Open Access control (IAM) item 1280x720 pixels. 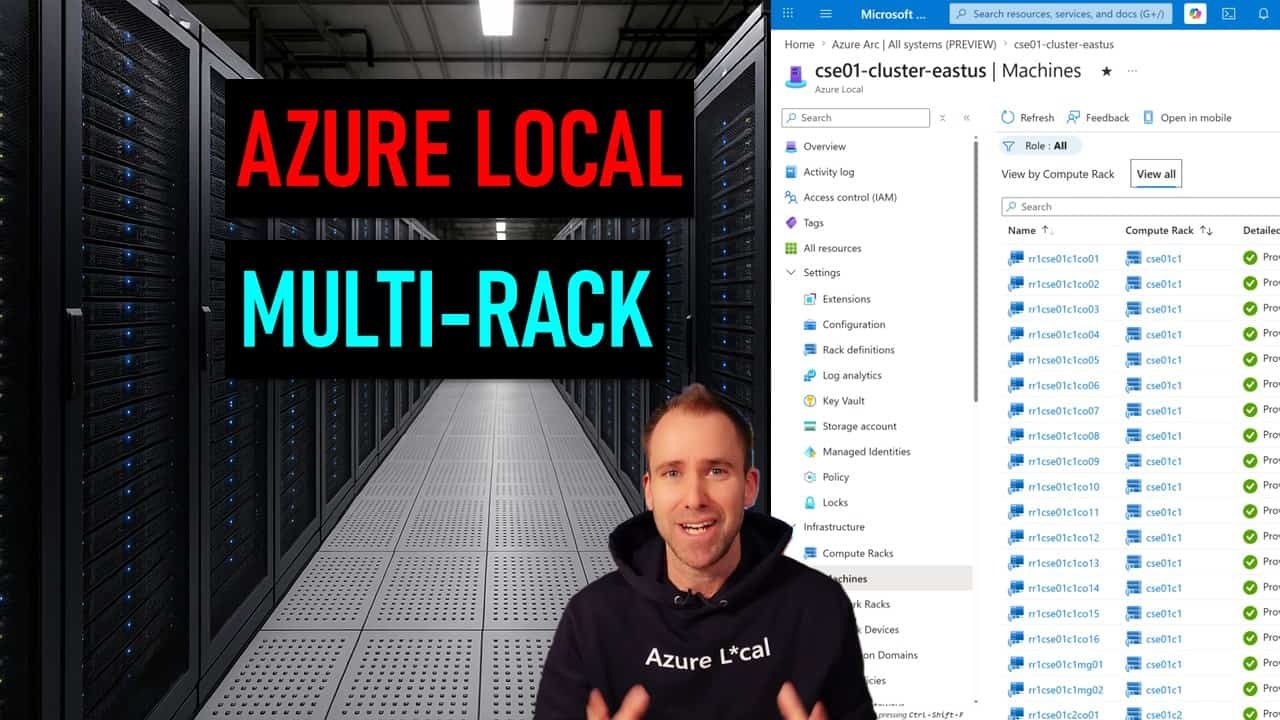click(850, 197)
